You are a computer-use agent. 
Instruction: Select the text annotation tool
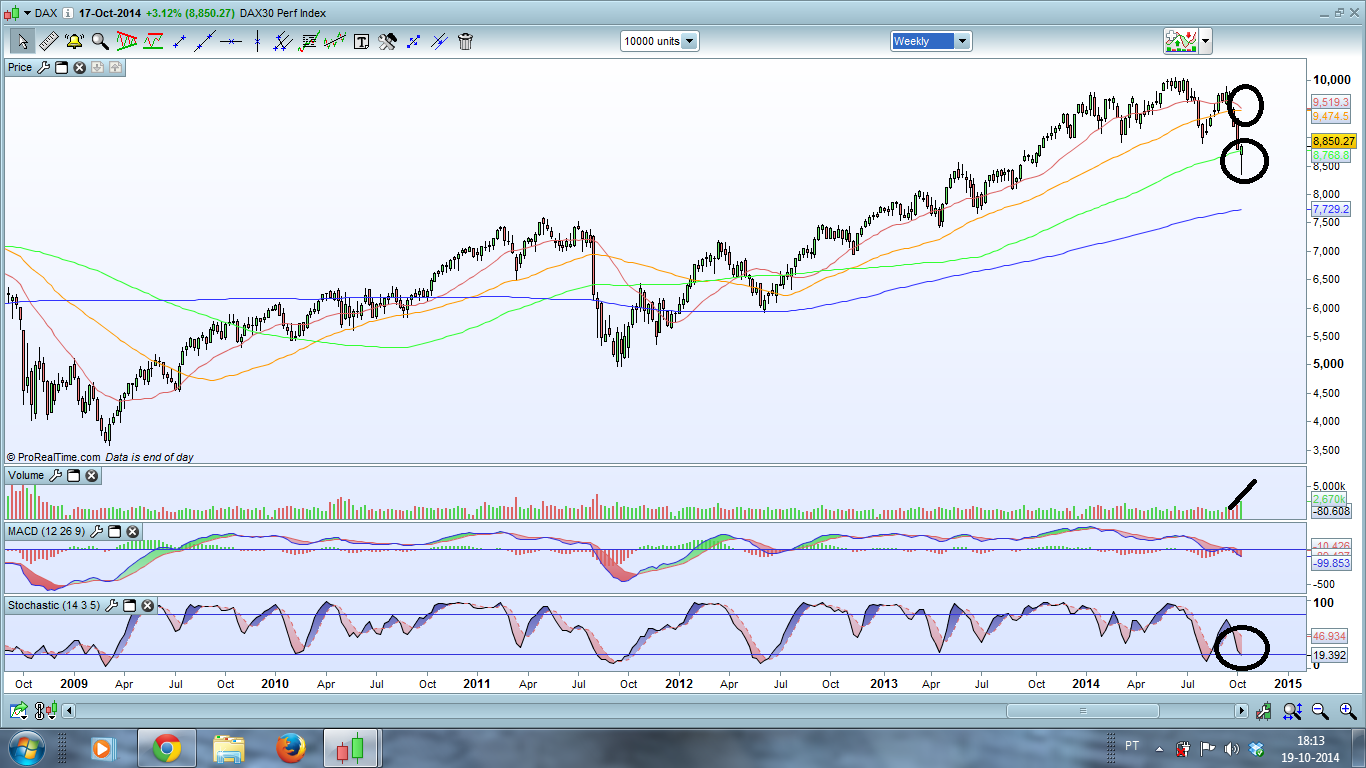pos(361,41)
